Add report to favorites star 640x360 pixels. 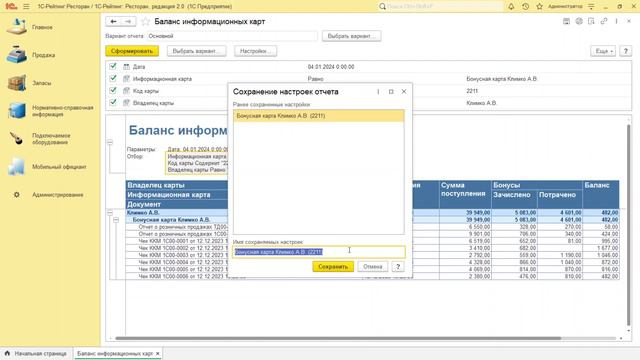click(145, 22)
